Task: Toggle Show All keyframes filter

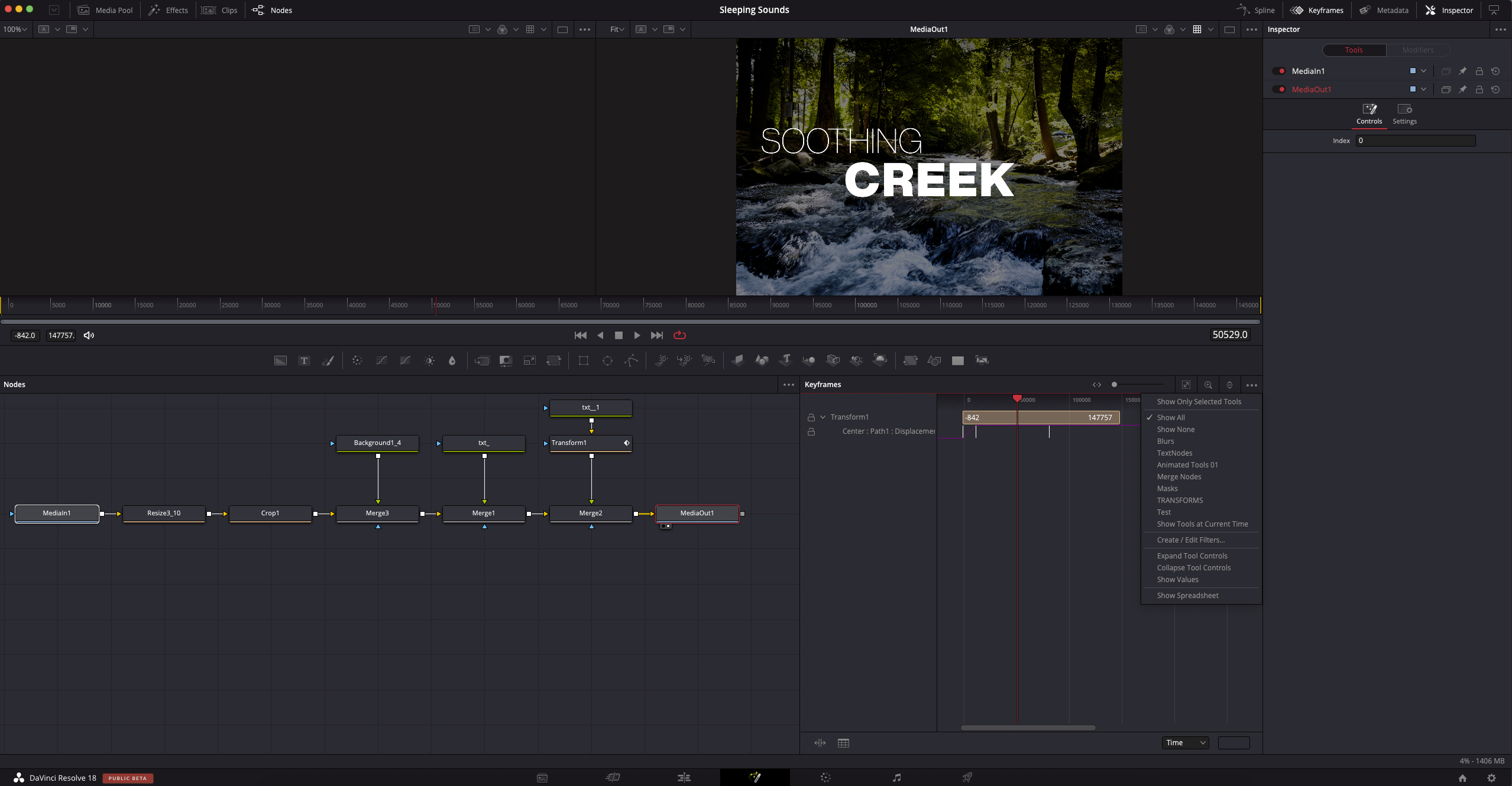Action: (x=1171, y=417)
